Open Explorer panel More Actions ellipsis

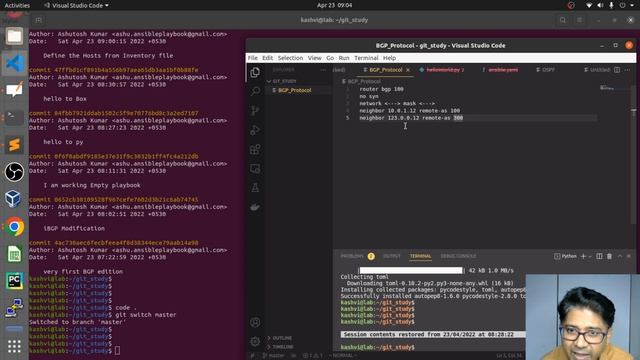(x=323, y=70)
